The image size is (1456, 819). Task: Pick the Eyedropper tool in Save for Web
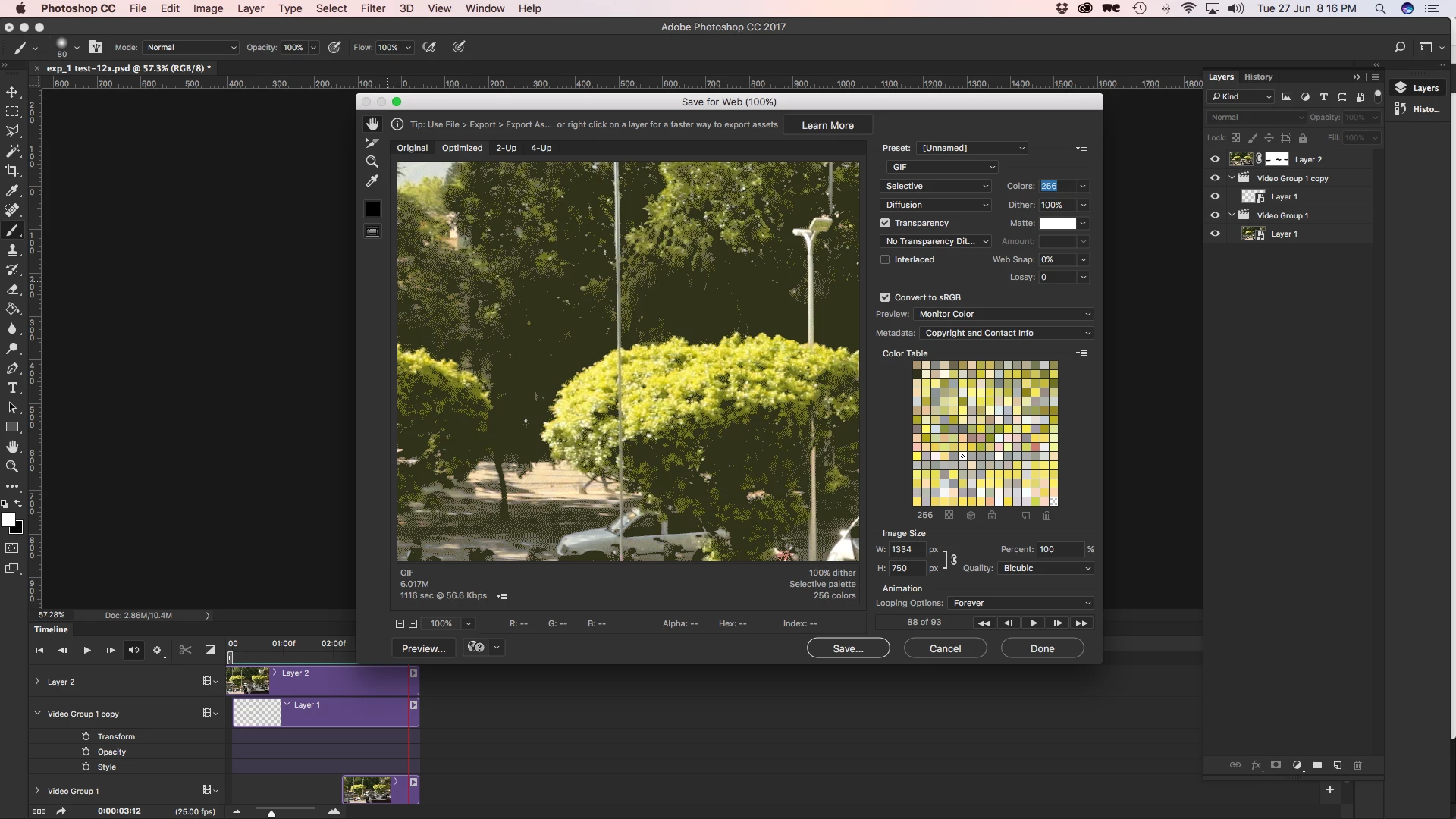(372, 181)
